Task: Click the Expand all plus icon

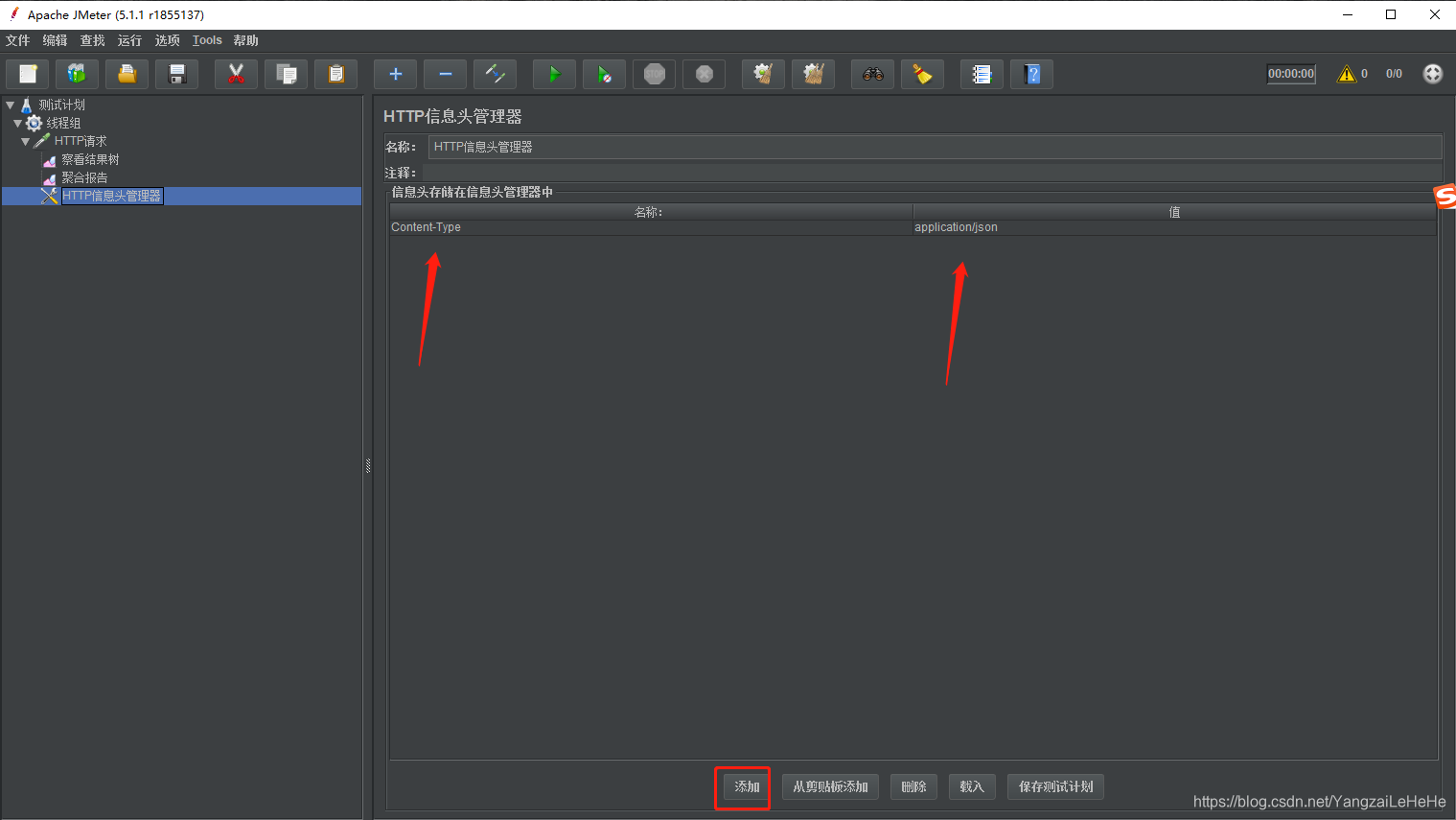Action: [395, 74]
